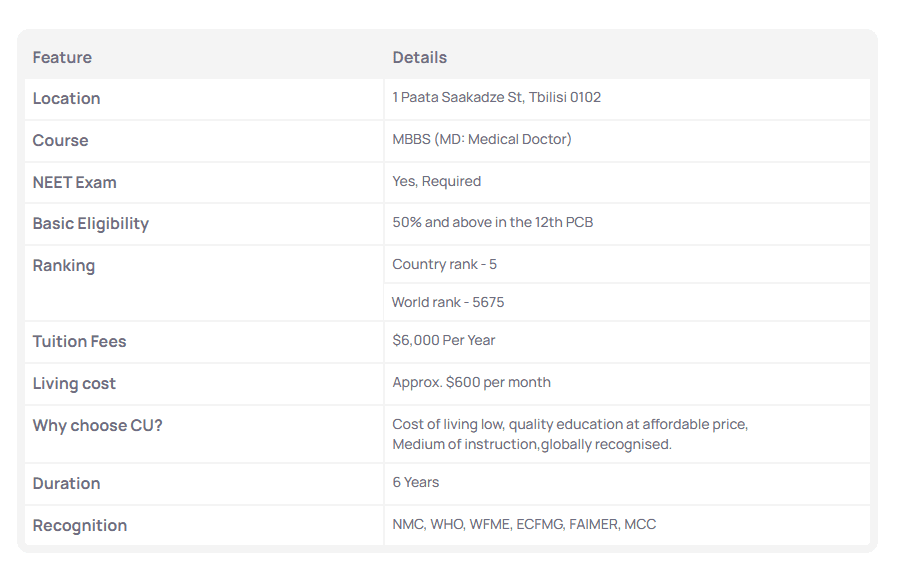The width and height of the screenshot is (903, 567).
Task: Select the Ranking row label
Action: point(63,266)
